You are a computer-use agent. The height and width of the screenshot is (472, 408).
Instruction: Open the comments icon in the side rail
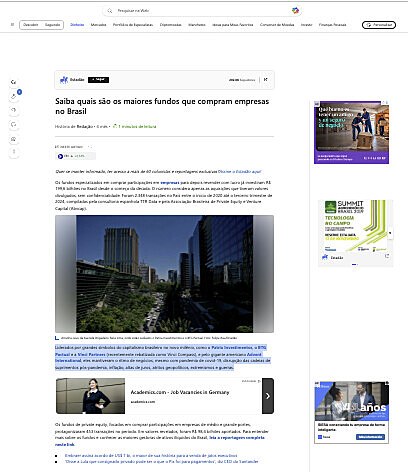pos(13,125)
